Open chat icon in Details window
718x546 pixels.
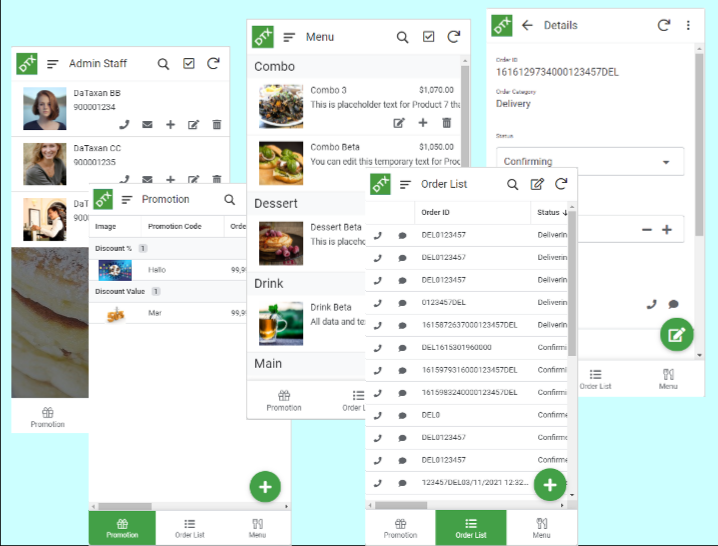click(x=673, y=304)
